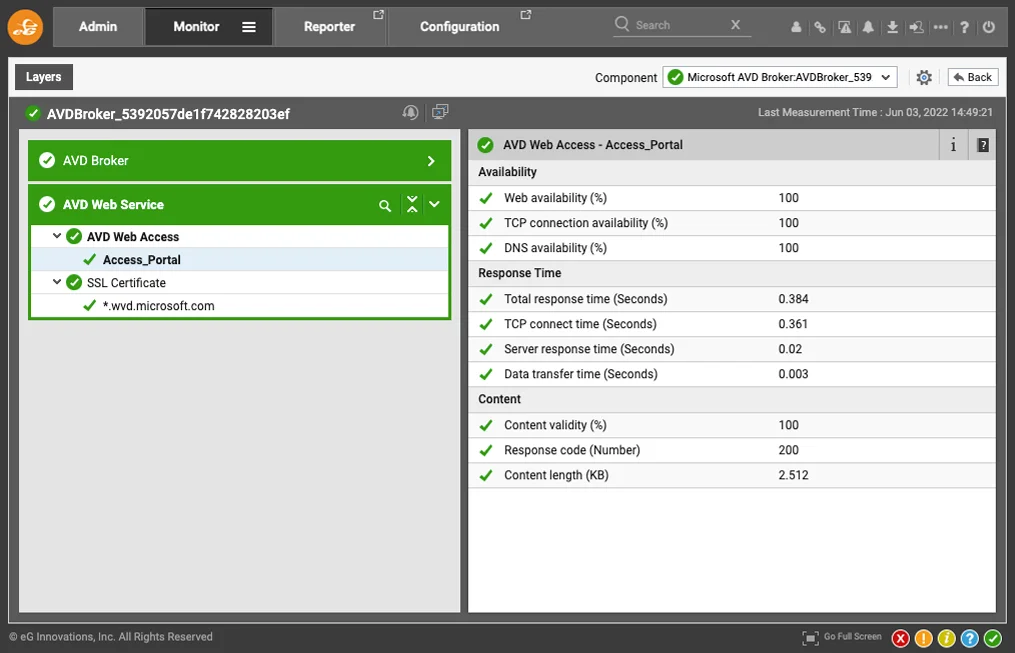Click the DNS availability (%) measure

coord(555,248)
